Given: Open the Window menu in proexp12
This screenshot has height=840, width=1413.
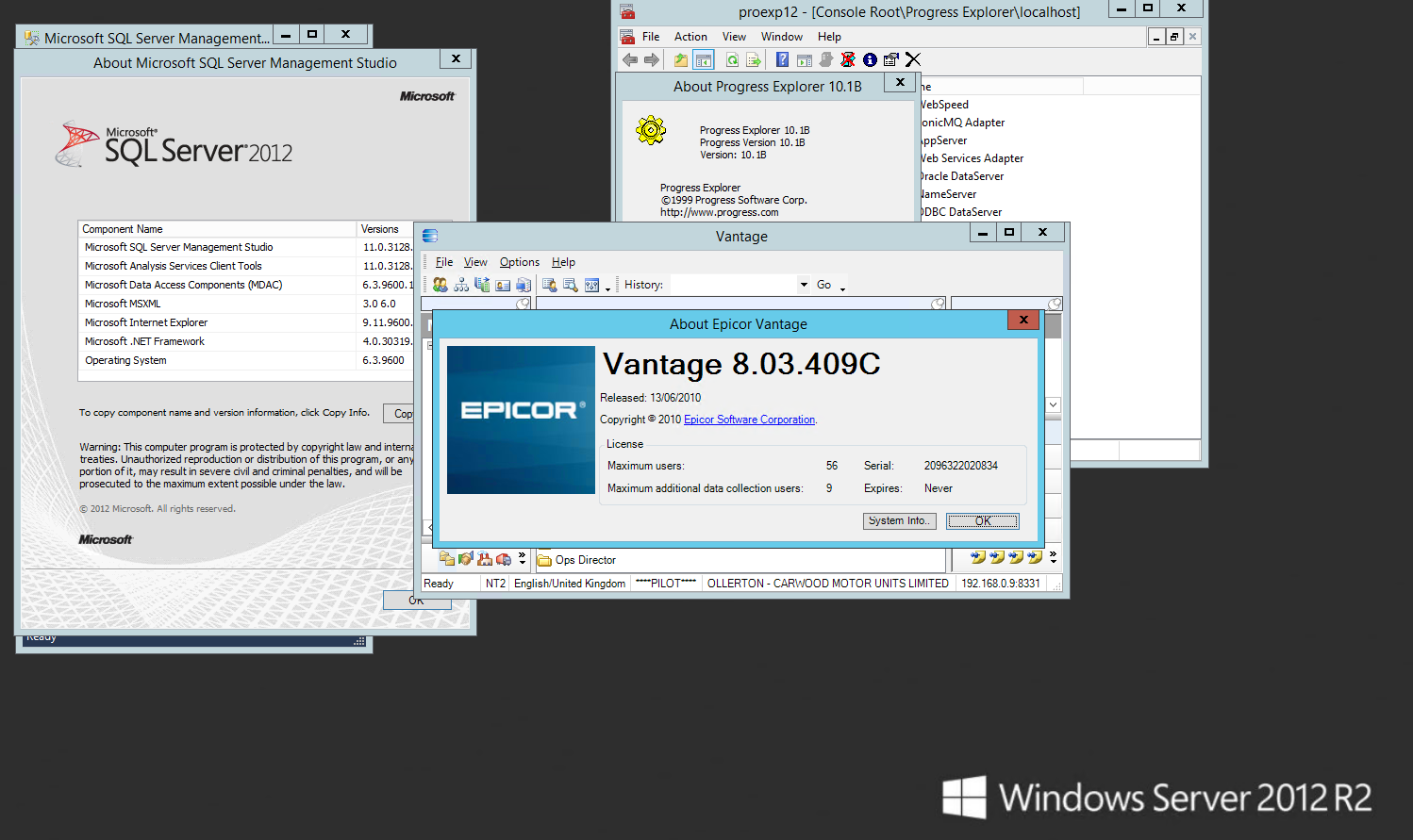Looking at the screenshot, I should pyautogui.click(x=782, y=37).
